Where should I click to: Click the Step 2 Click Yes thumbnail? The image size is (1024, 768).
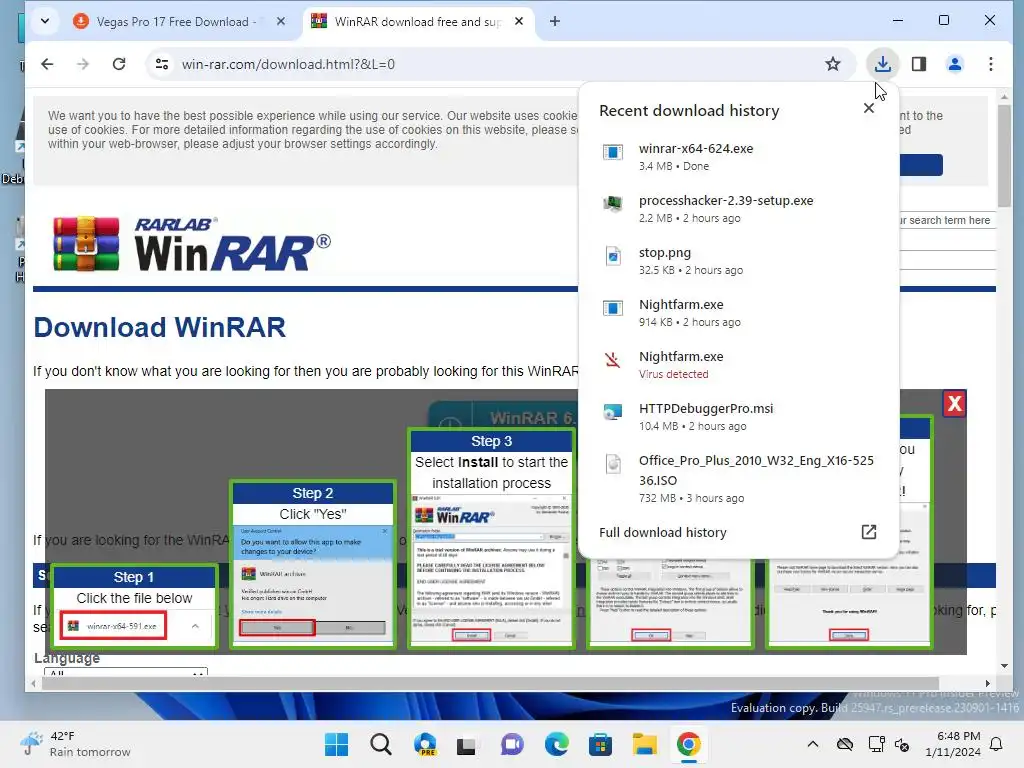(313, 564)
